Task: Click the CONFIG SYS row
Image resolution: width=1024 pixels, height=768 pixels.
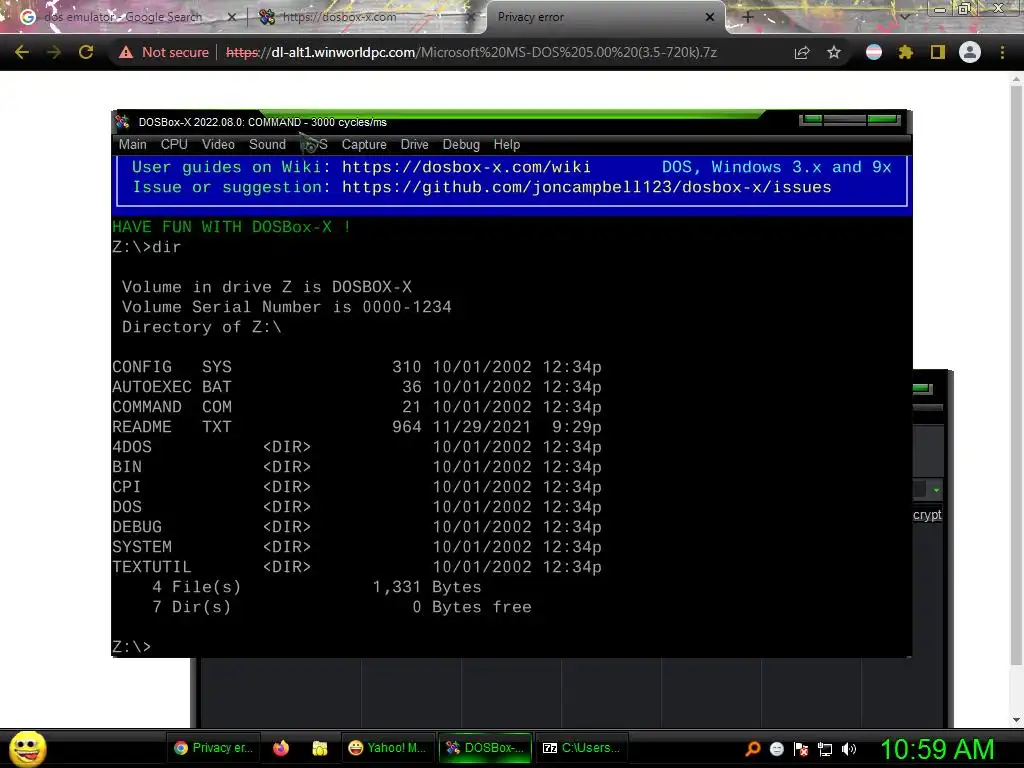Action: coord(357,367)
